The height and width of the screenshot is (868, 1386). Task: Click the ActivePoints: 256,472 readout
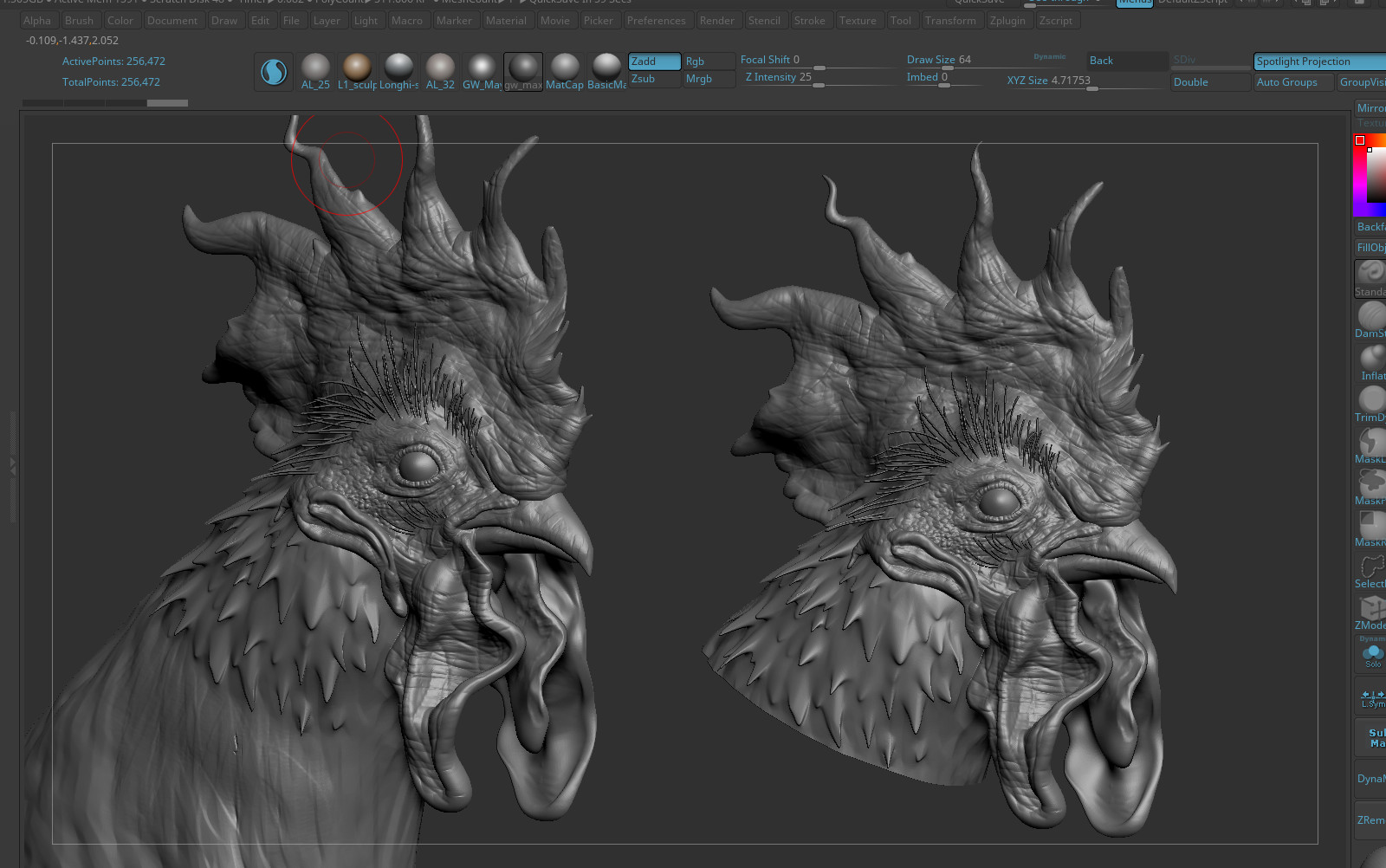[113, 62]
